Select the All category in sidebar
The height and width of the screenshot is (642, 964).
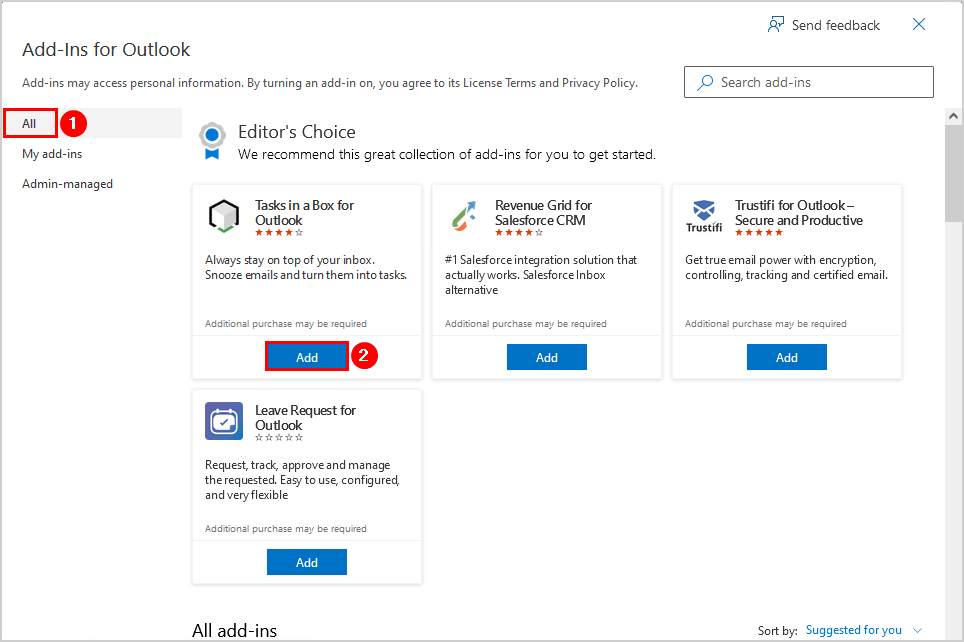click(30, 123)
